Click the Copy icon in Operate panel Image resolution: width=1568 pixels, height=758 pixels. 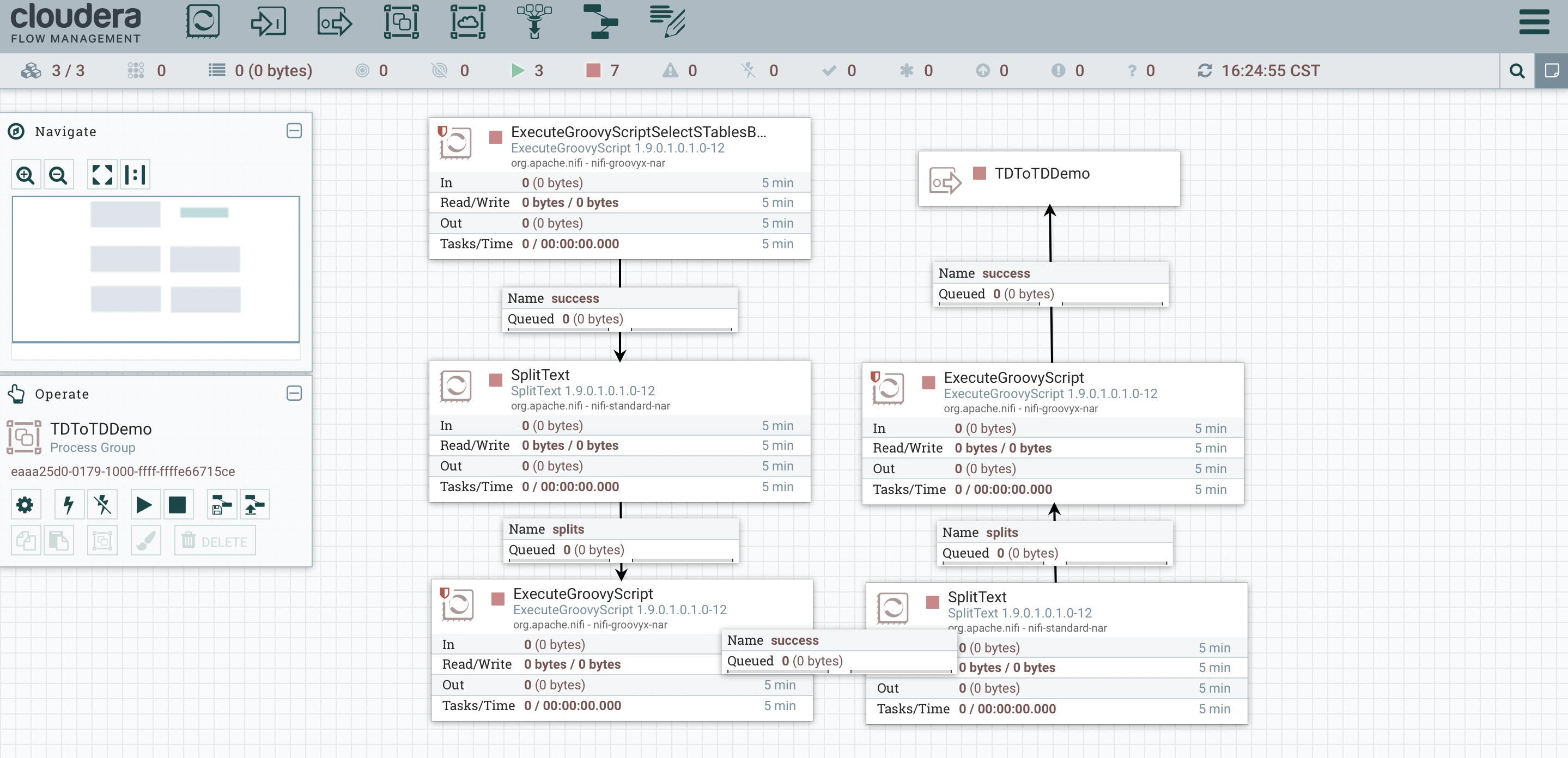point(26,540)
